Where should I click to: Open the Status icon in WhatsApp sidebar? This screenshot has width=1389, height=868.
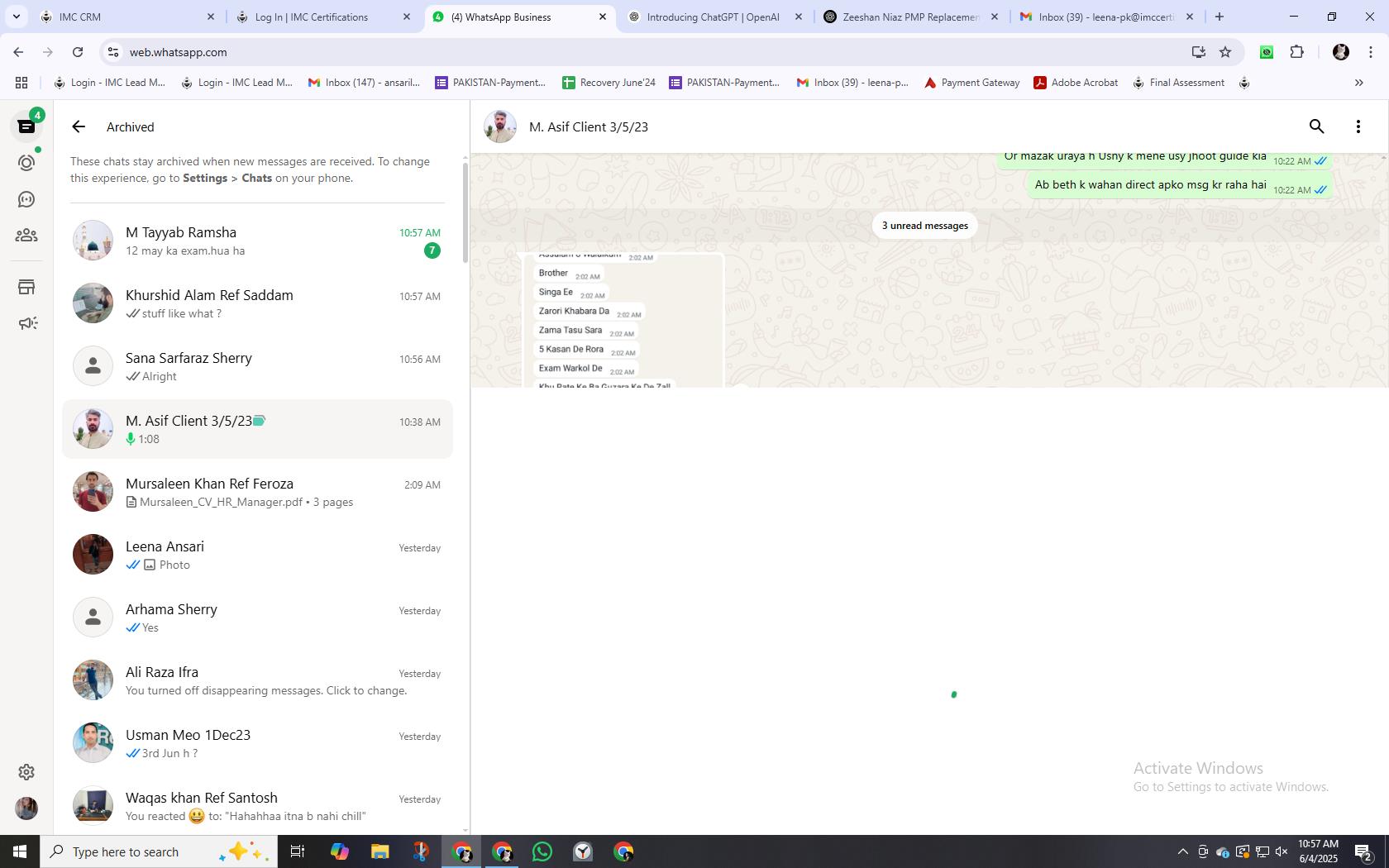pos(26,163)
